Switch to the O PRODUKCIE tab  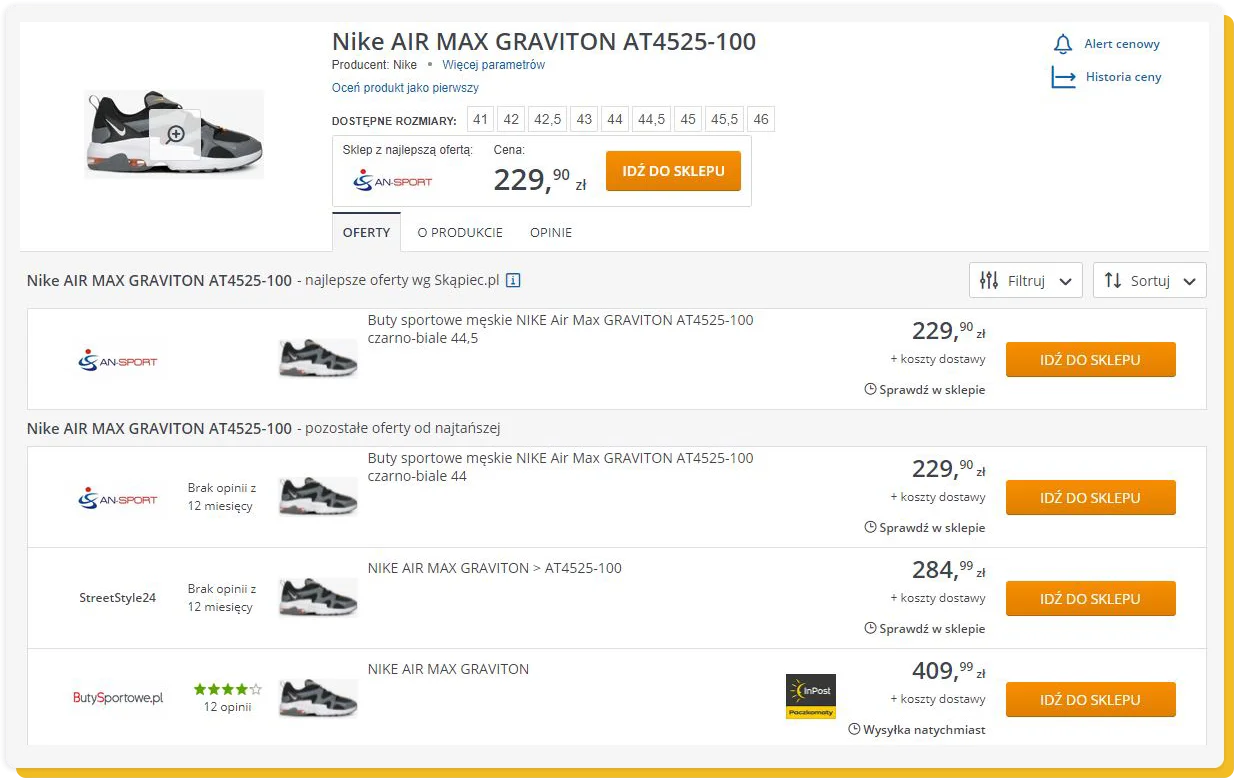460,233
